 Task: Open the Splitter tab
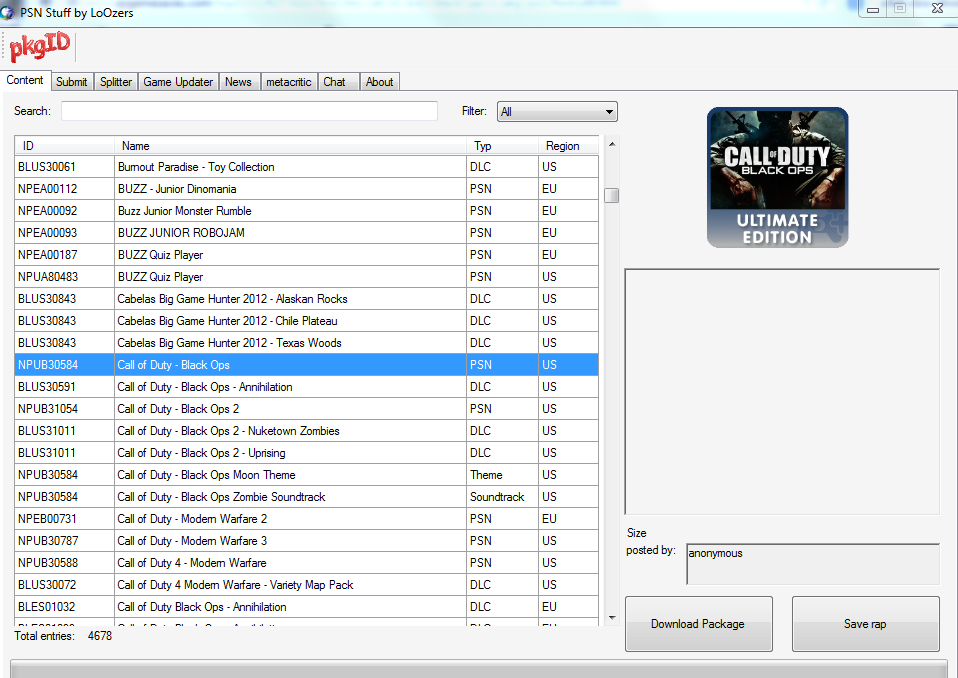point(116,82)
